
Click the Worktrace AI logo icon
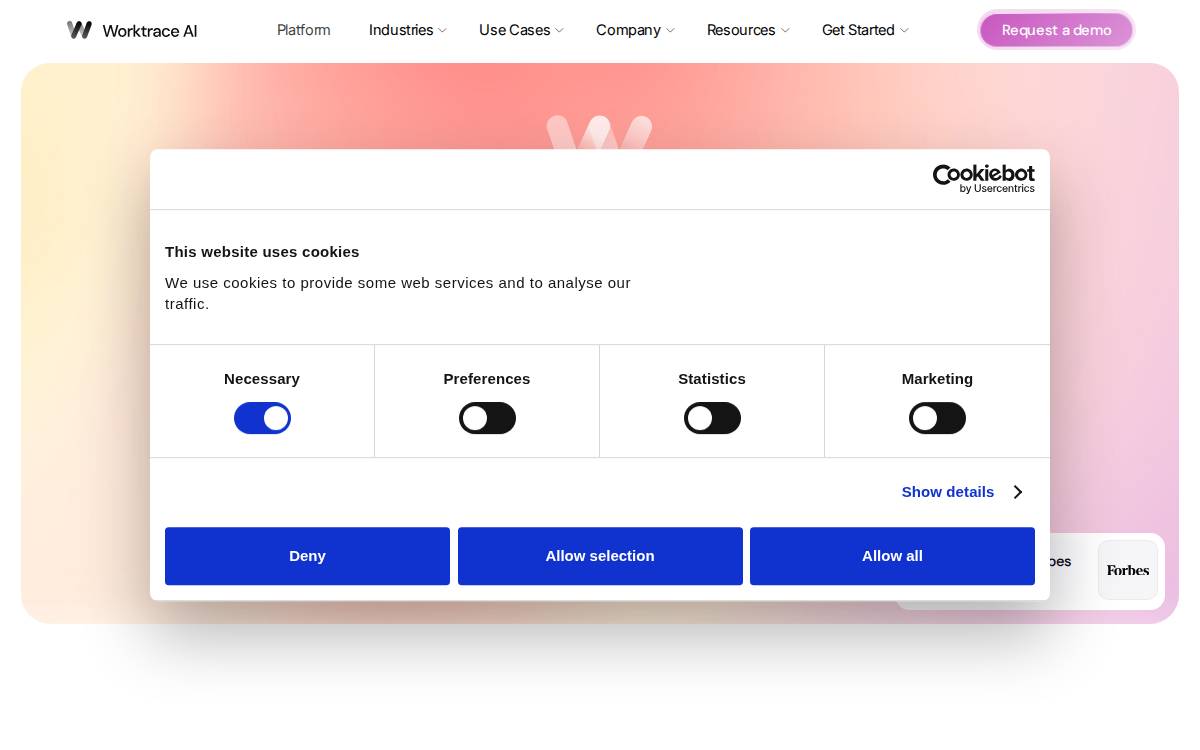[x=79, y=30]
